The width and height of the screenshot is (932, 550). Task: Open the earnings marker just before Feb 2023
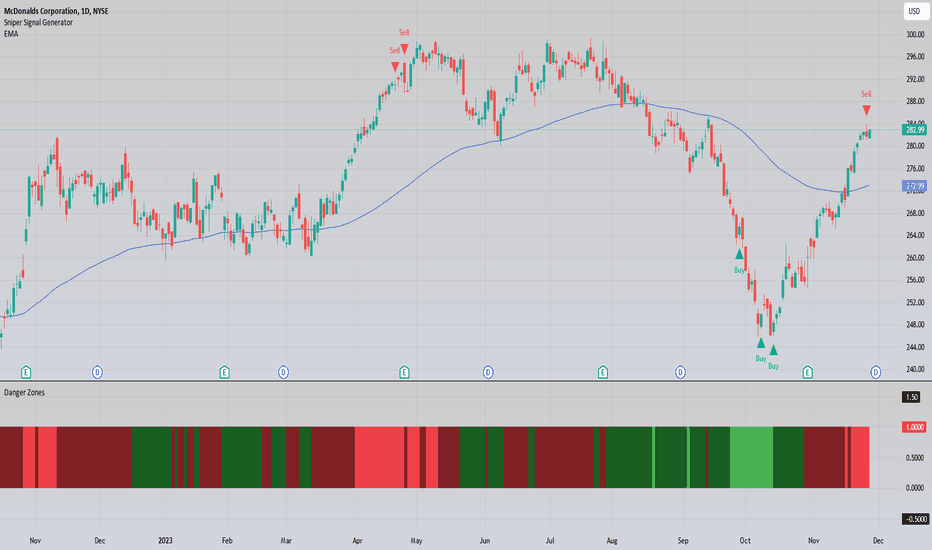225,372
